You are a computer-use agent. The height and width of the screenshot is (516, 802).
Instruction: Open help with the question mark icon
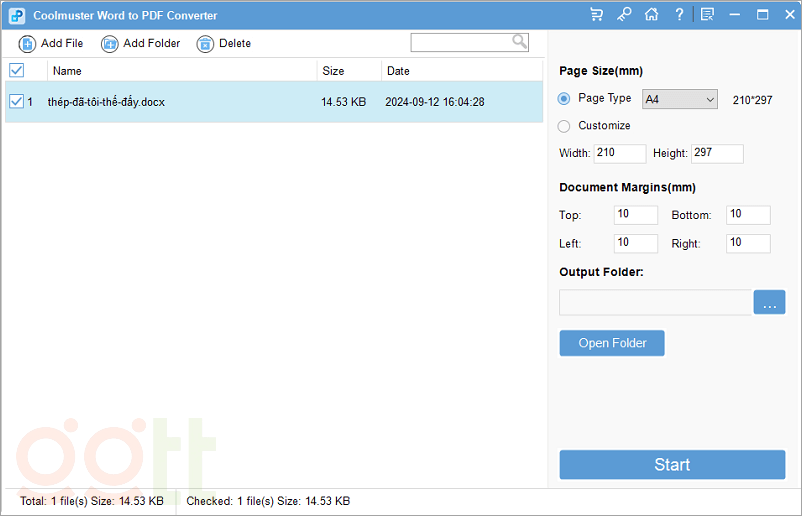(x=680, y=15)
